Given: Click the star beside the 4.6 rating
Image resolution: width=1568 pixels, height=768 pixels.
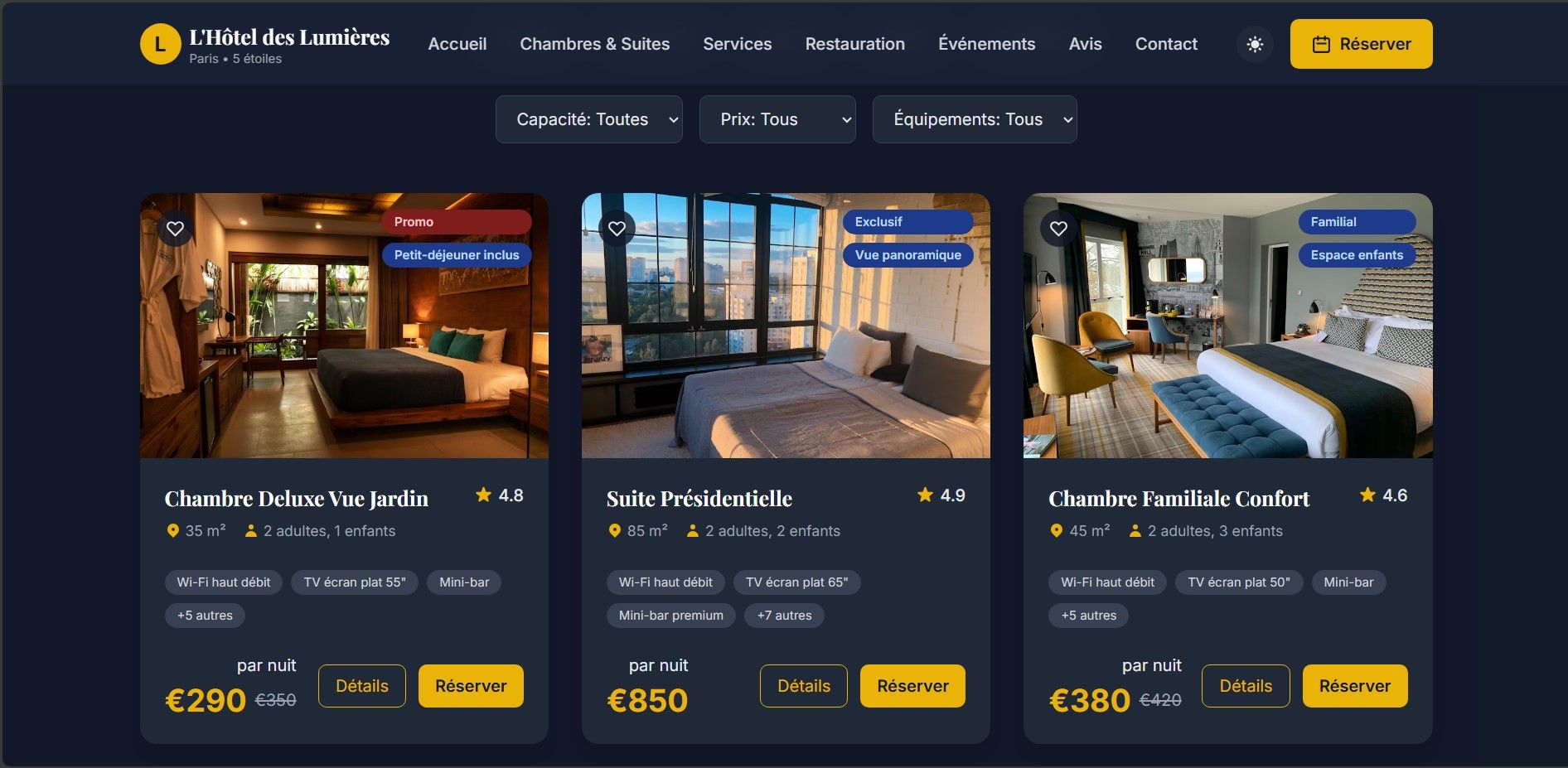Looking at the screenshot, I should [1367, 495].
